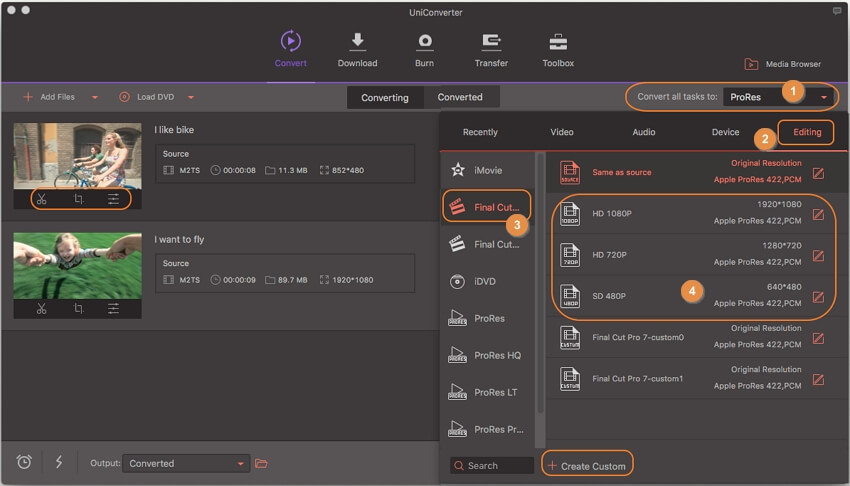This screenshot has width=850, height=486.
Task: Crop the 'I like bike' video
Action: 78,199
